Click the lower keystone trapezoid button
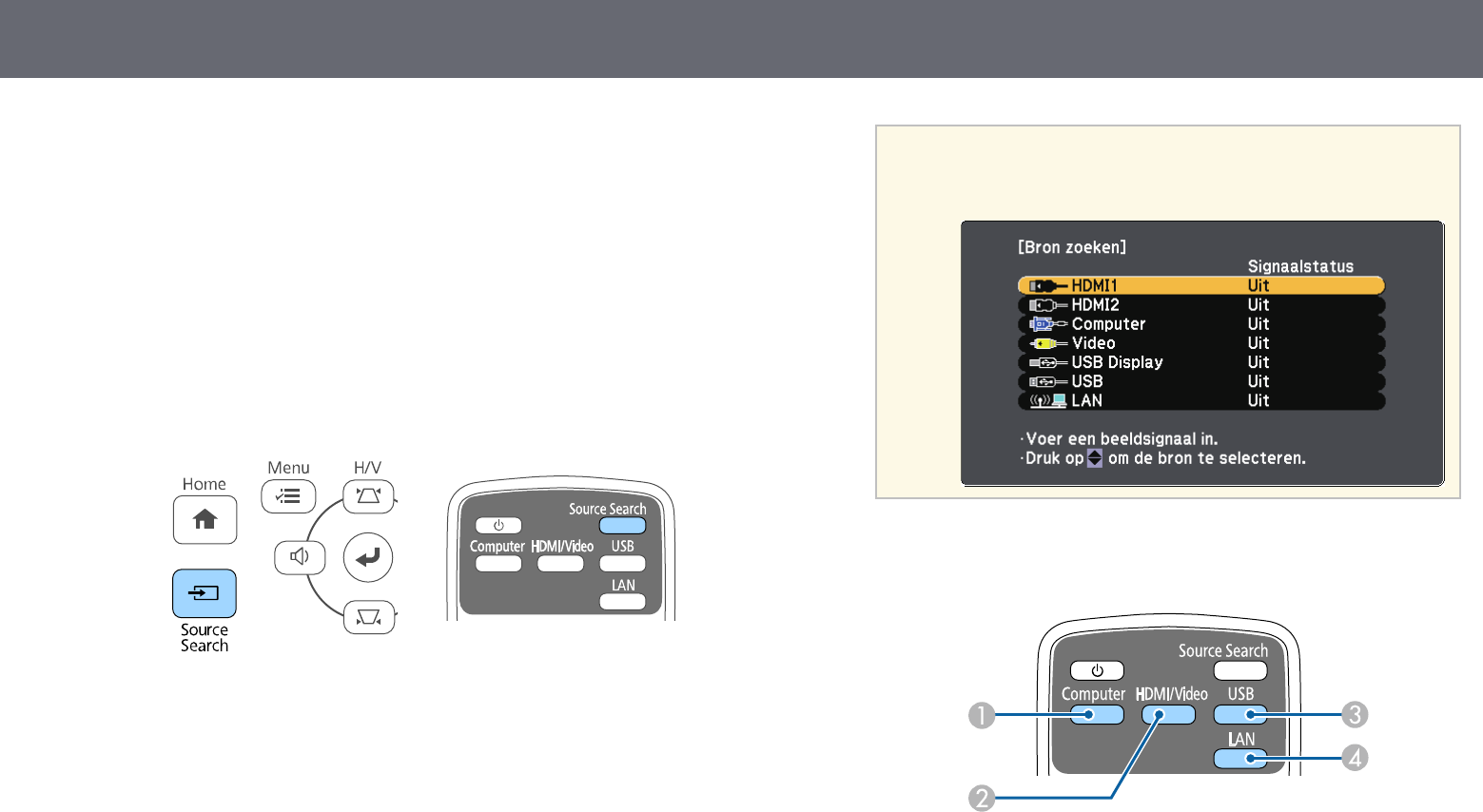Image resolution: width=1483 pixels, height=812 pixels. tap(368, 618)
